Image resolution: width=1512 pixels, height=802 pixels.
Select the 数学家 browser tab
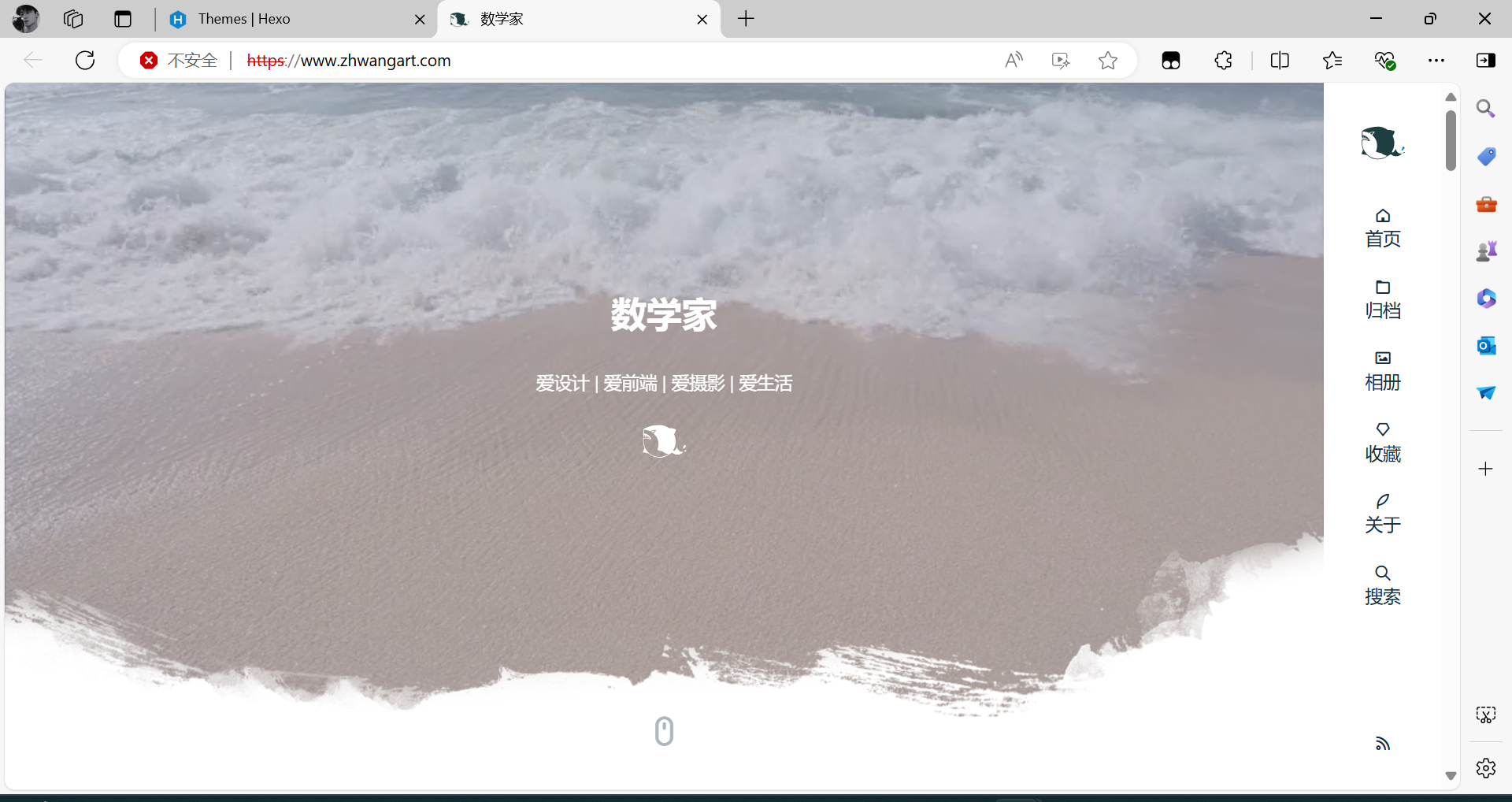[579, 19]
